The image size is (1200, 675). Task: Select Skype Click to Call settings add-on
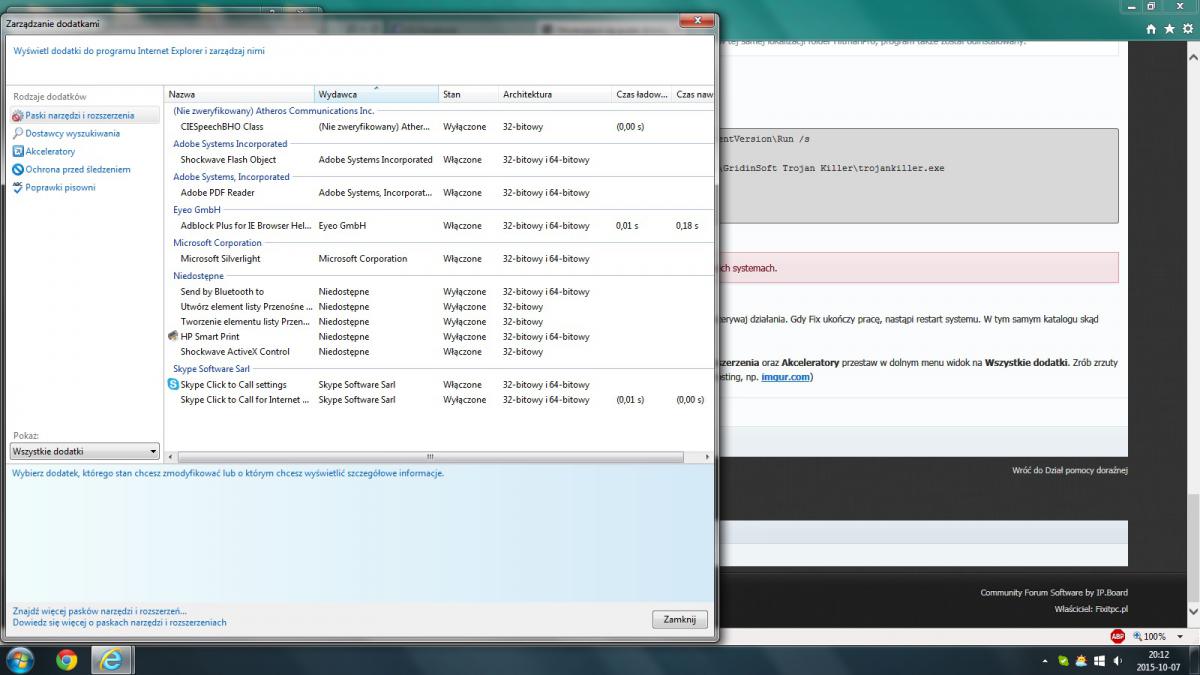[x=439, y=385]
